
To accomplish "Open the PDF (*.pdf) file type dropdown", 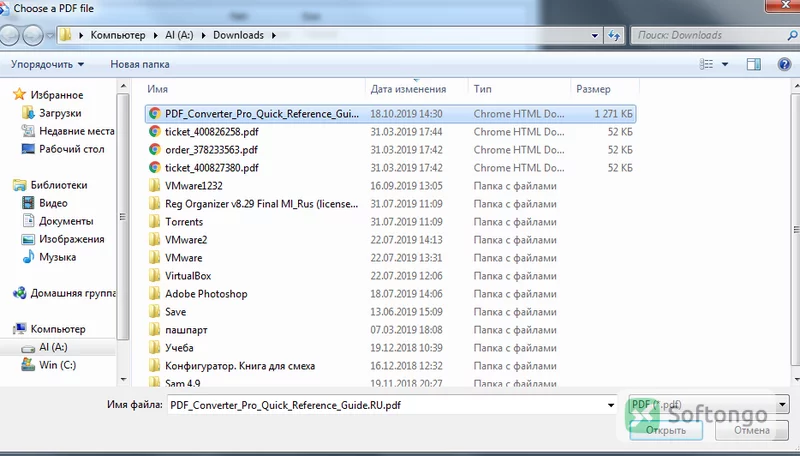I will 709,404.
